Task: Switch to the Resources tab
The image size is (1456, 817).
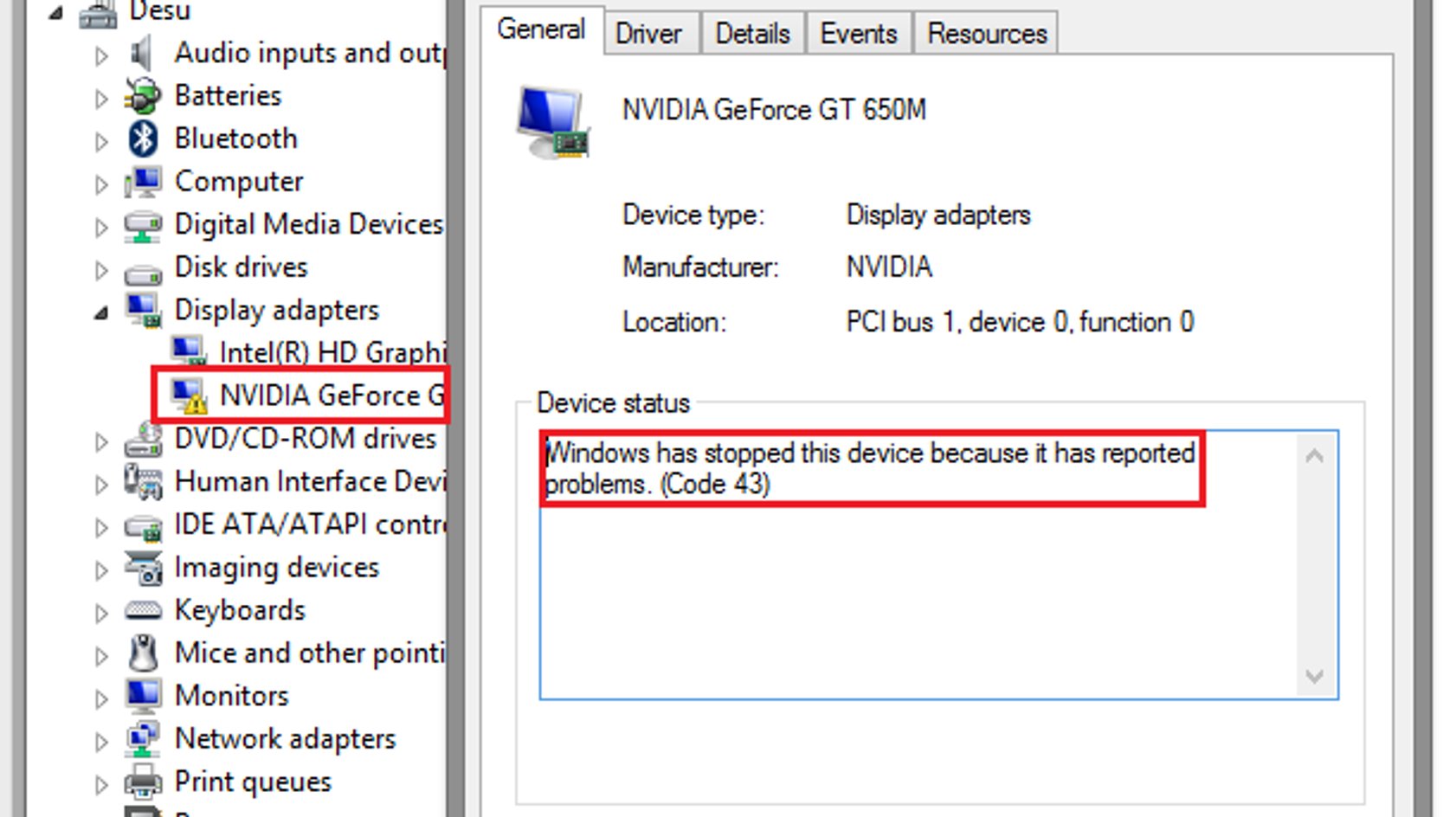Action: tap(987, 34)
